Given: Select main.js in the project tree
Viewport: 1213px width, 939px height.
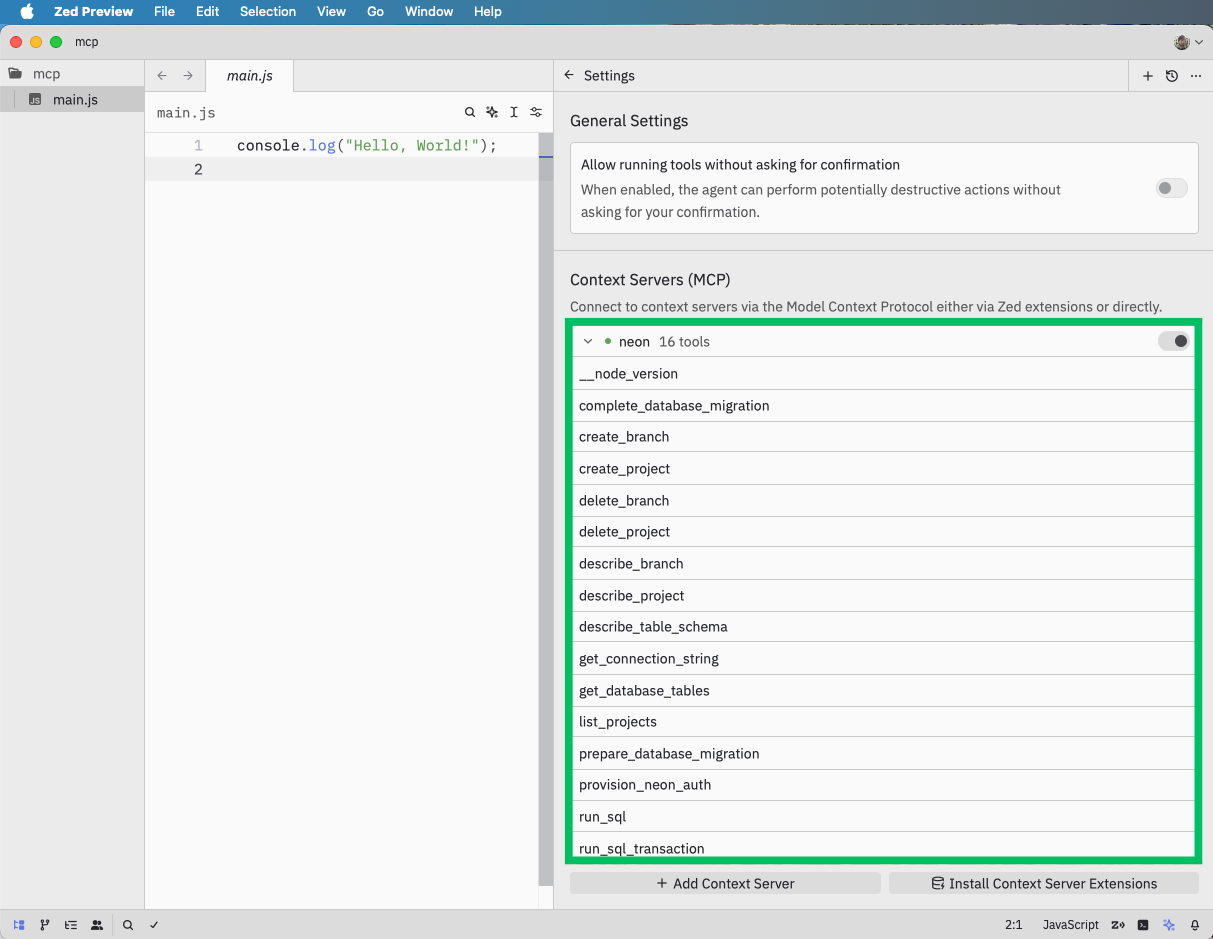Looking at the screenshot, I should click(75, 99).
